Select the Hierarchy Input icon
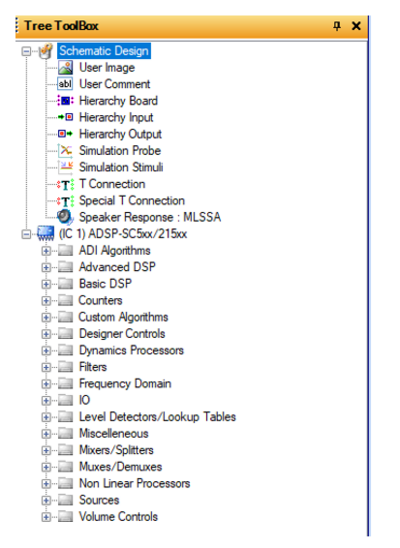This screenshot has width=400, height=548. click(65, 117)
